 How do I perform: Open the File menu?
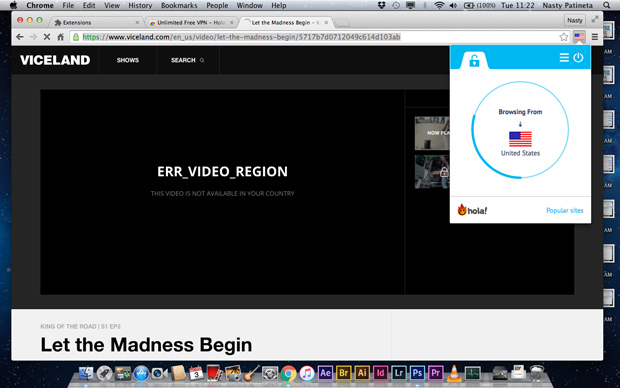[x=68, y=5]
